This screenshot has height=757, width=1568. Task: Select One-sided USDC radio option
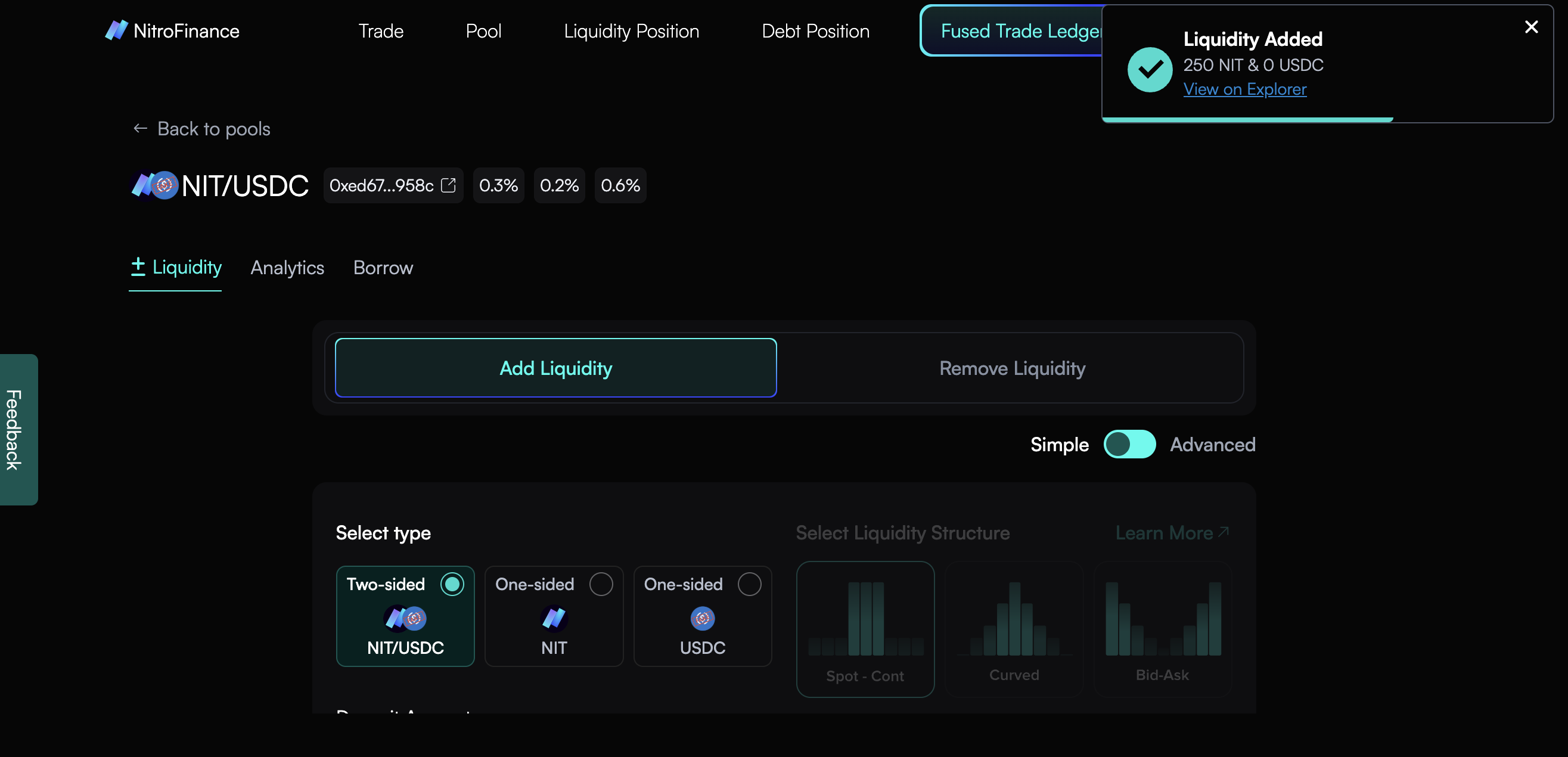(x=749, y=584)
